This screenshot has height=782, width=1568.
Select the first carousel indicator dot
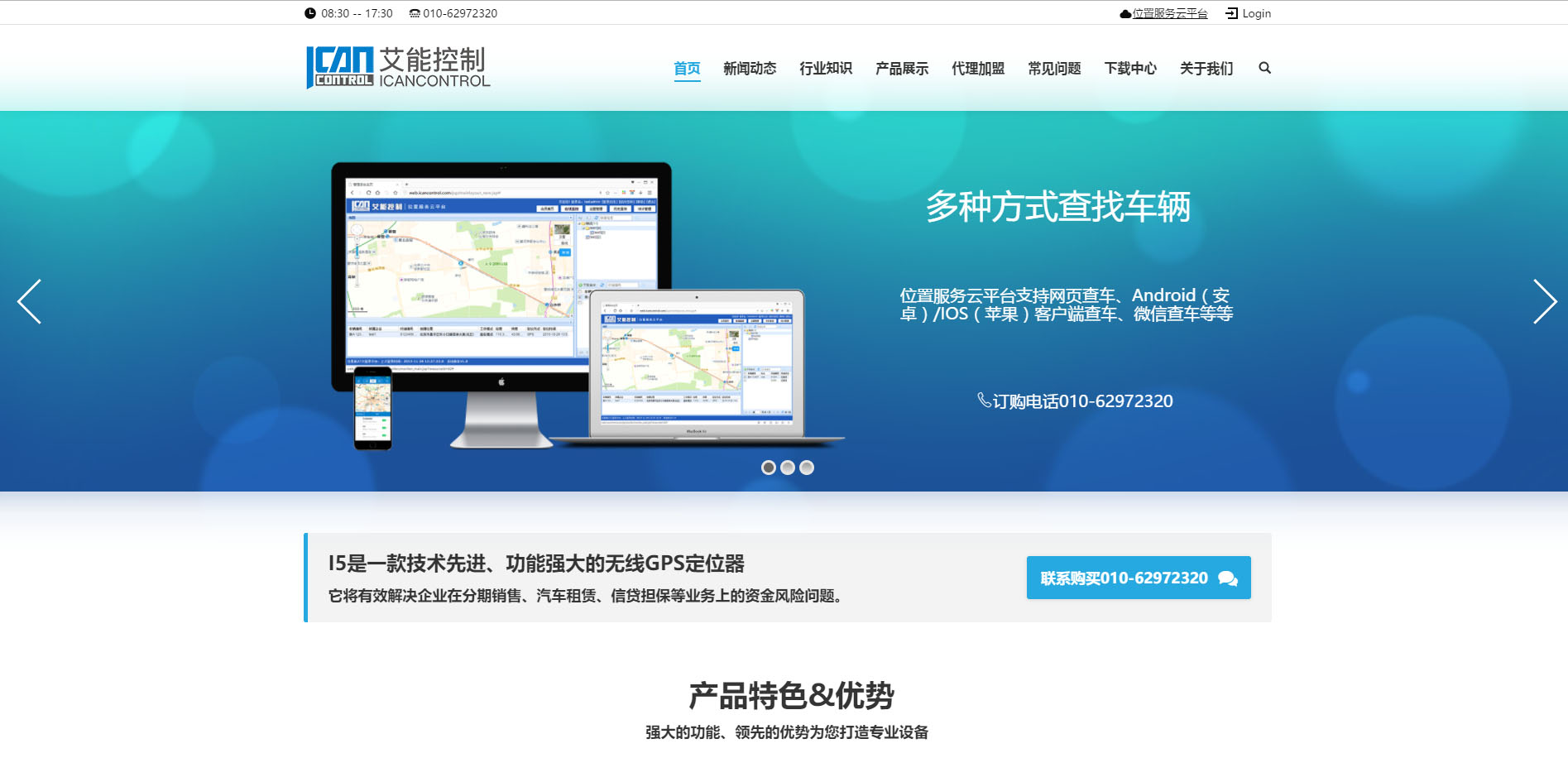[769, 468]
